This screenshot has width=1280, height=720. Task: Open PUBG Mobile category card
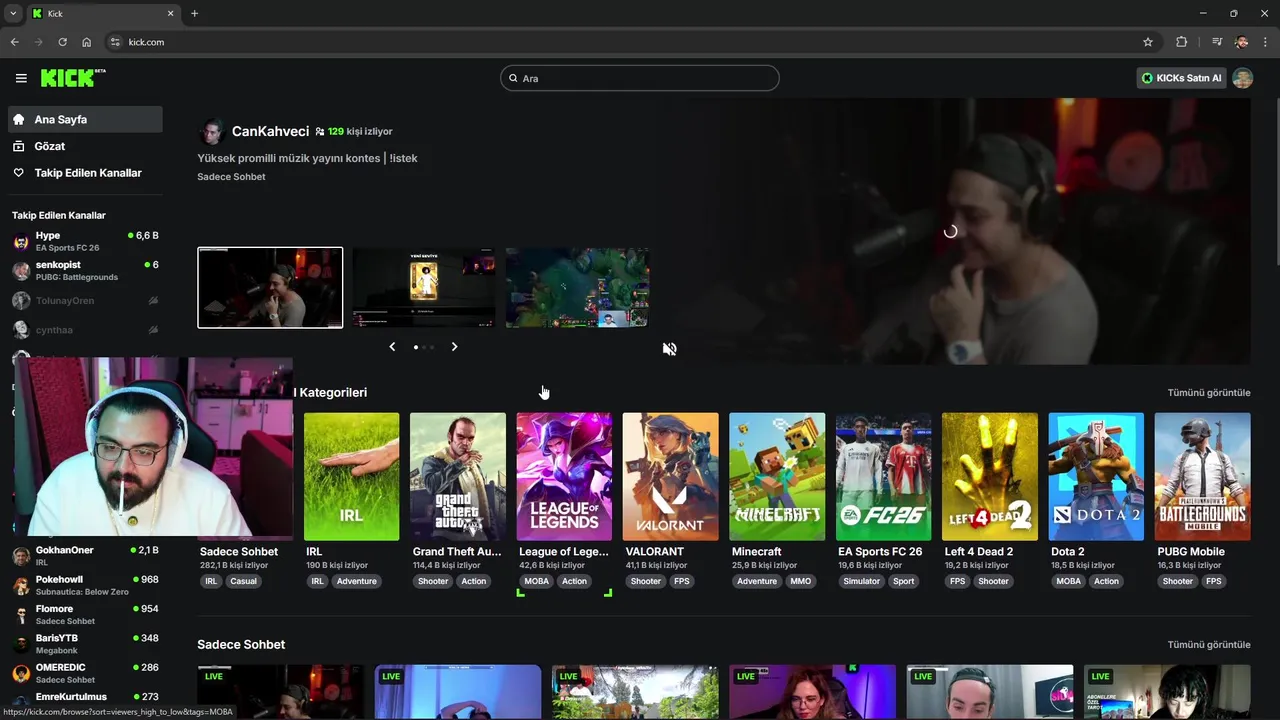coord(1202,477)
